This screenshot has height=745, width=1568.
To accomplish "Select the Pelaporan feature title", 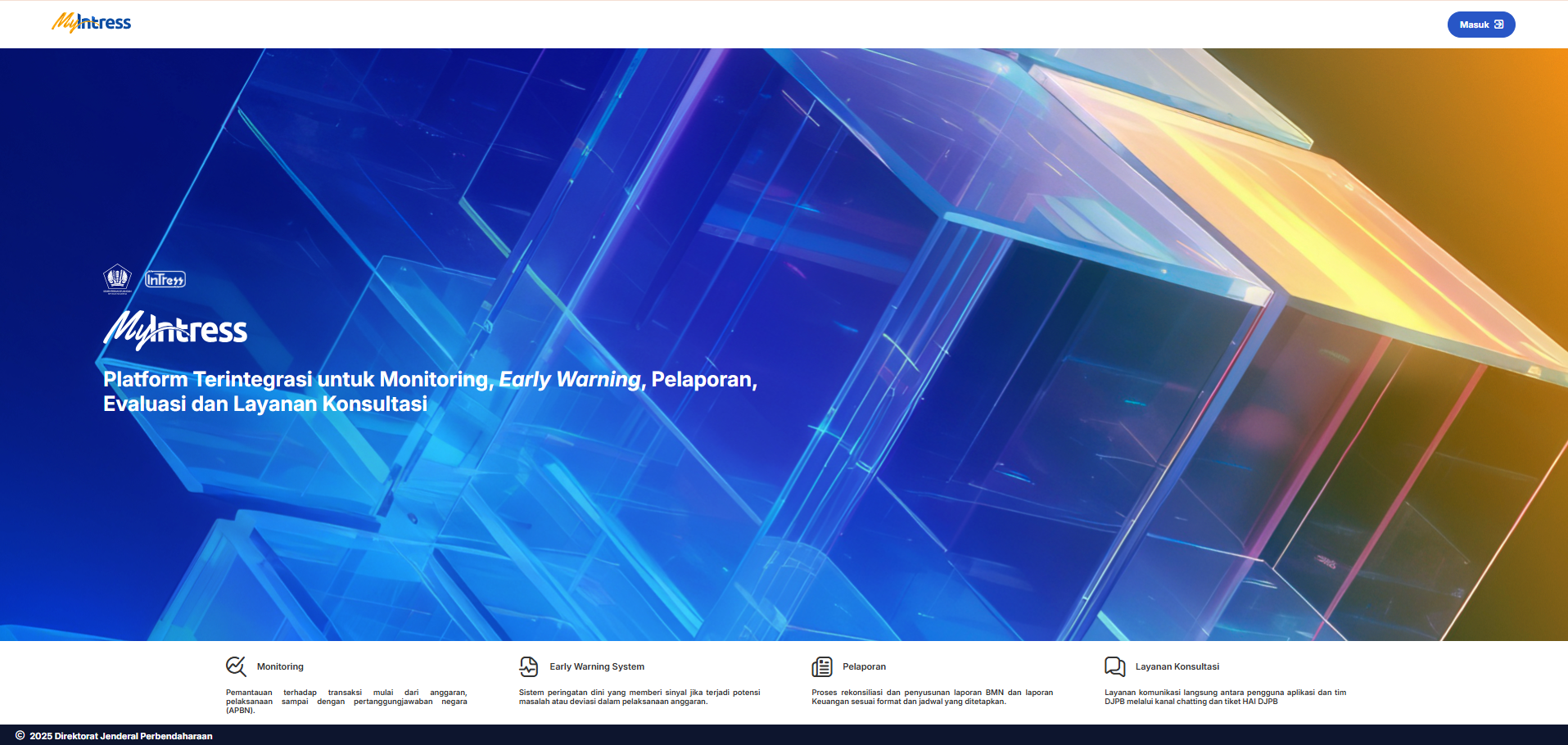I will click(864, 666).
